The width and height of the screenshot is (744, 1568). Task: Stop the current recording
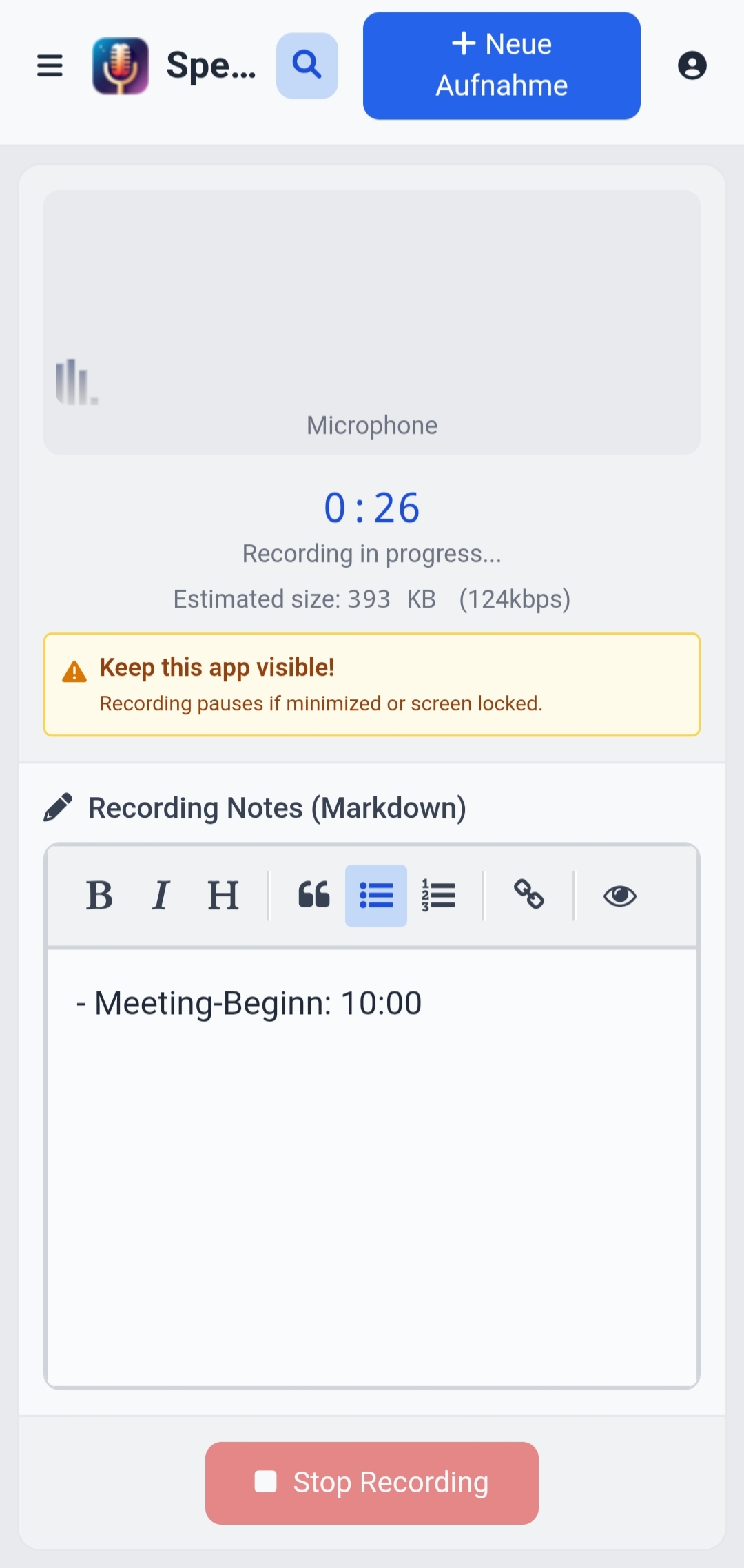(x=372, y=1483)
